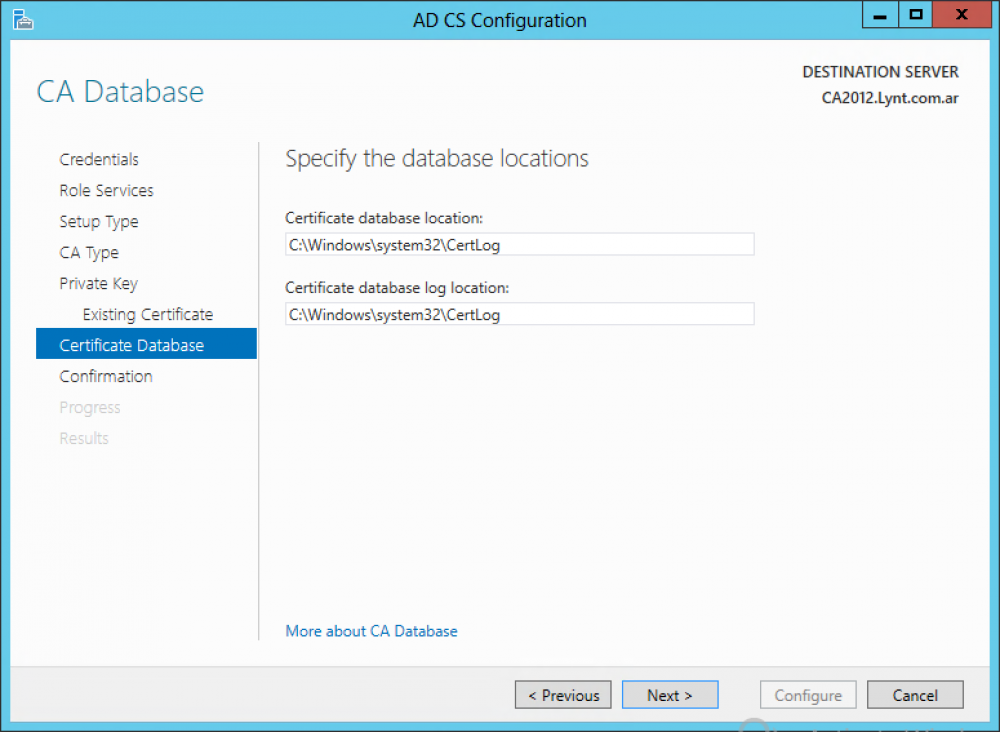
Task: Click the Configure button
Action: [808, 695]
